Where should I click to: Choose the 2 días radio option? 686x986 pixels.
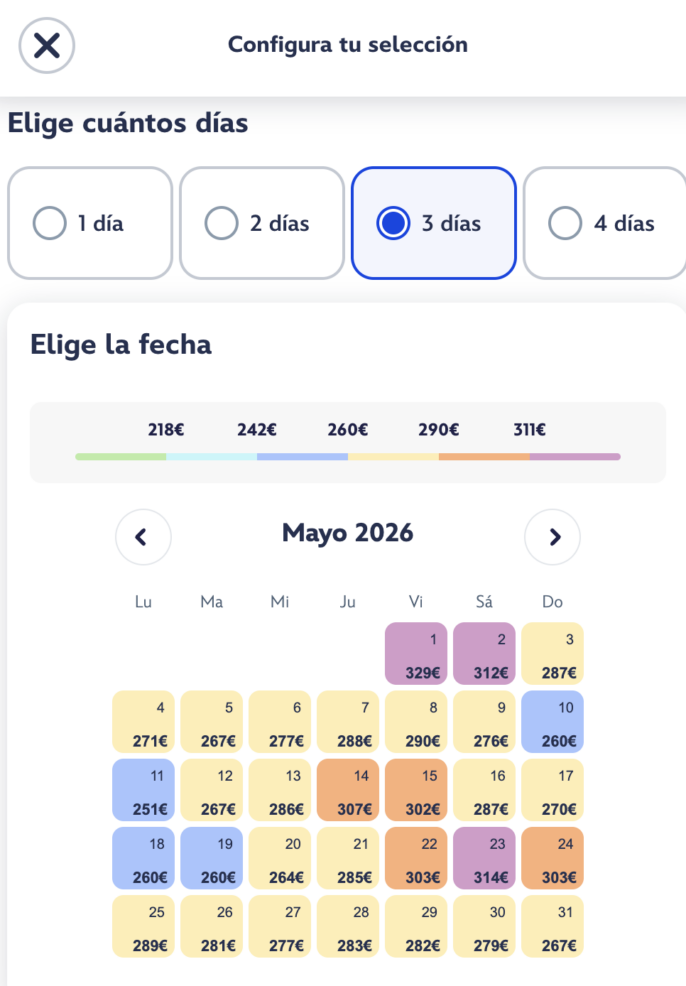pos(262,223)
